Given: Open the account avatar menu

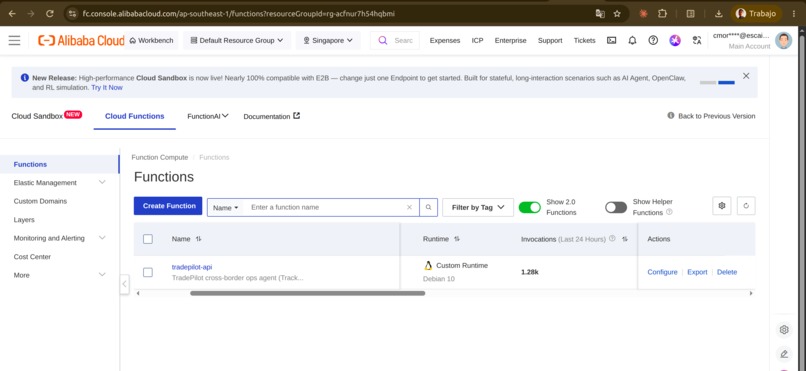Looking at the screenshot, I should pos(783,41).
